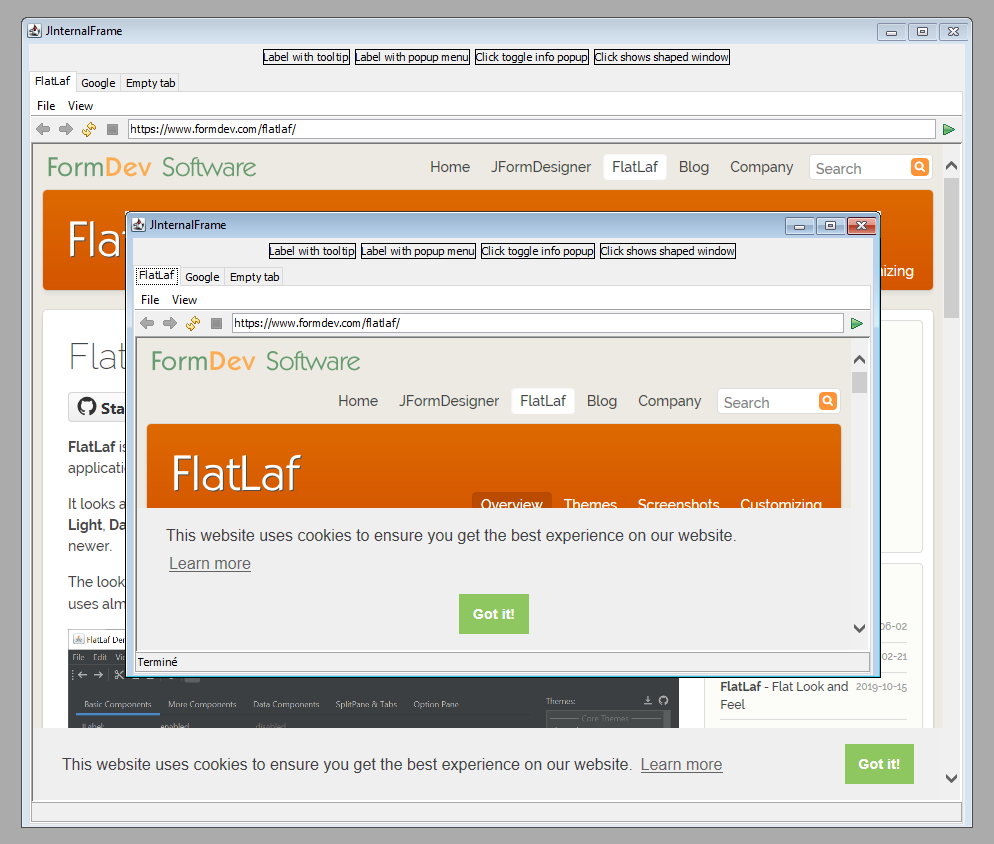Open Home nav link in outer webpage
Image resolution: width=994 pixels, height=844 pixels.
point(450,167)
